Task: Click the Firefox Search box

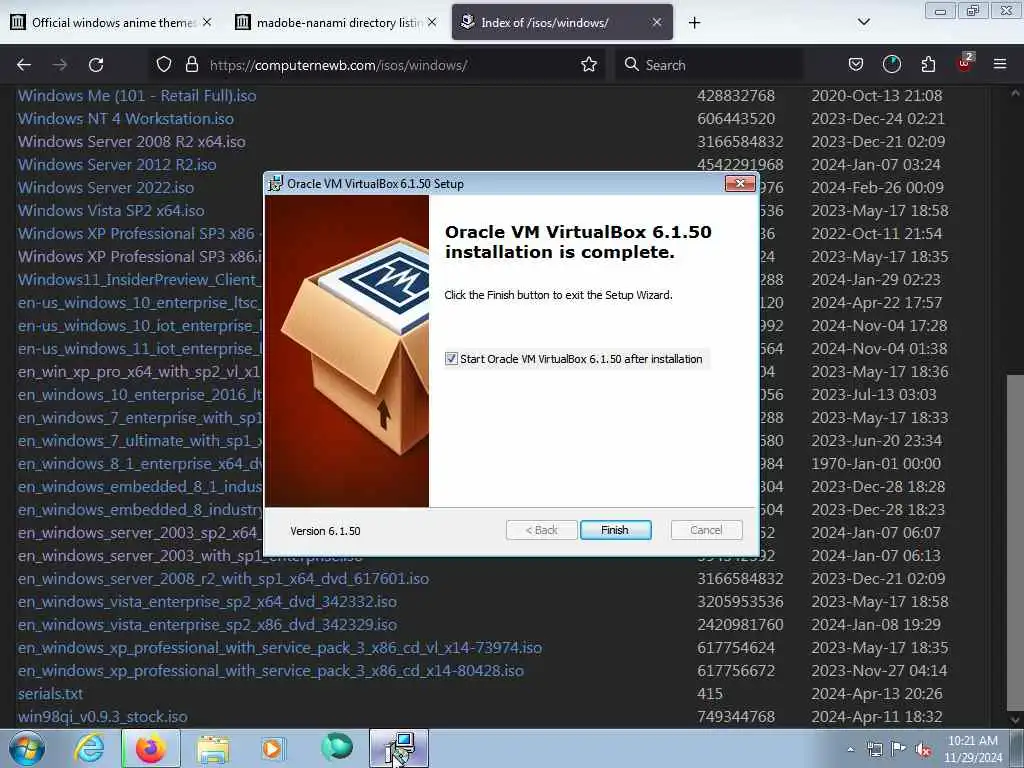Action: (709, 65)
